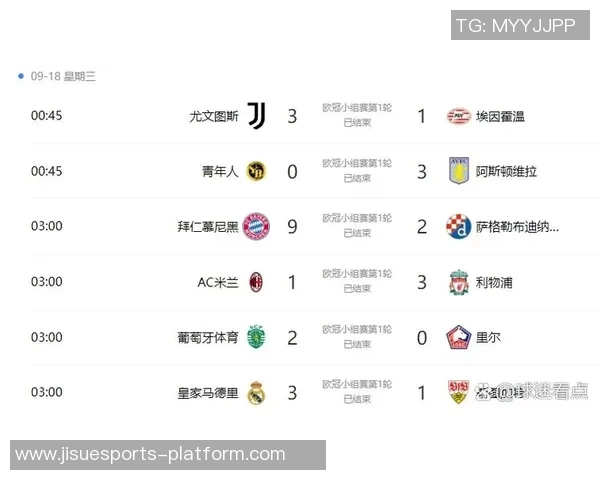Viewport: 600px width, 480px height.
Task: Click the Bayern Munich club crest
Action: (257, 226)
